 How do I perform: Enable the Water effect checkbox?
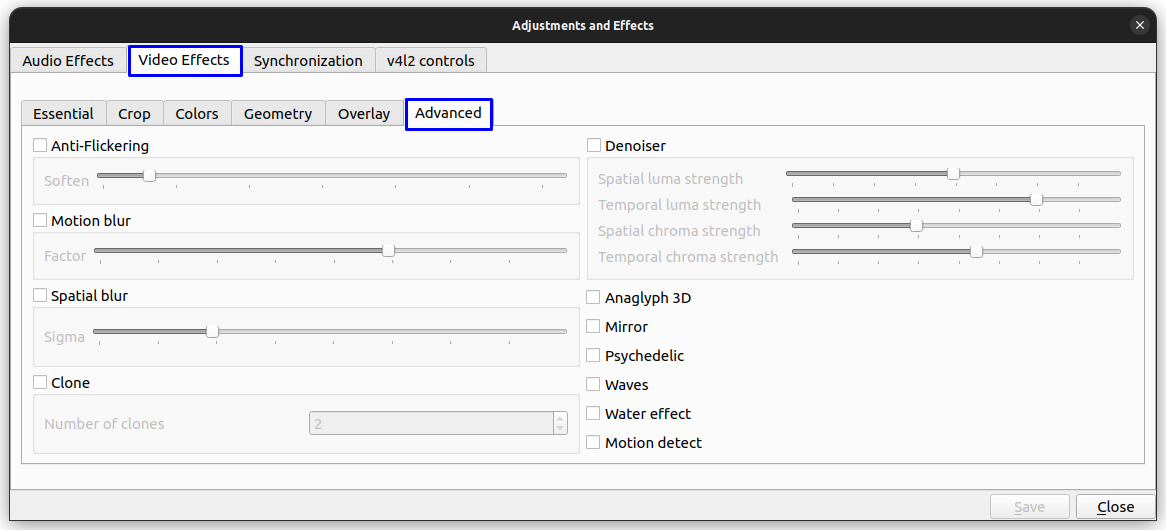pos(594,414)
